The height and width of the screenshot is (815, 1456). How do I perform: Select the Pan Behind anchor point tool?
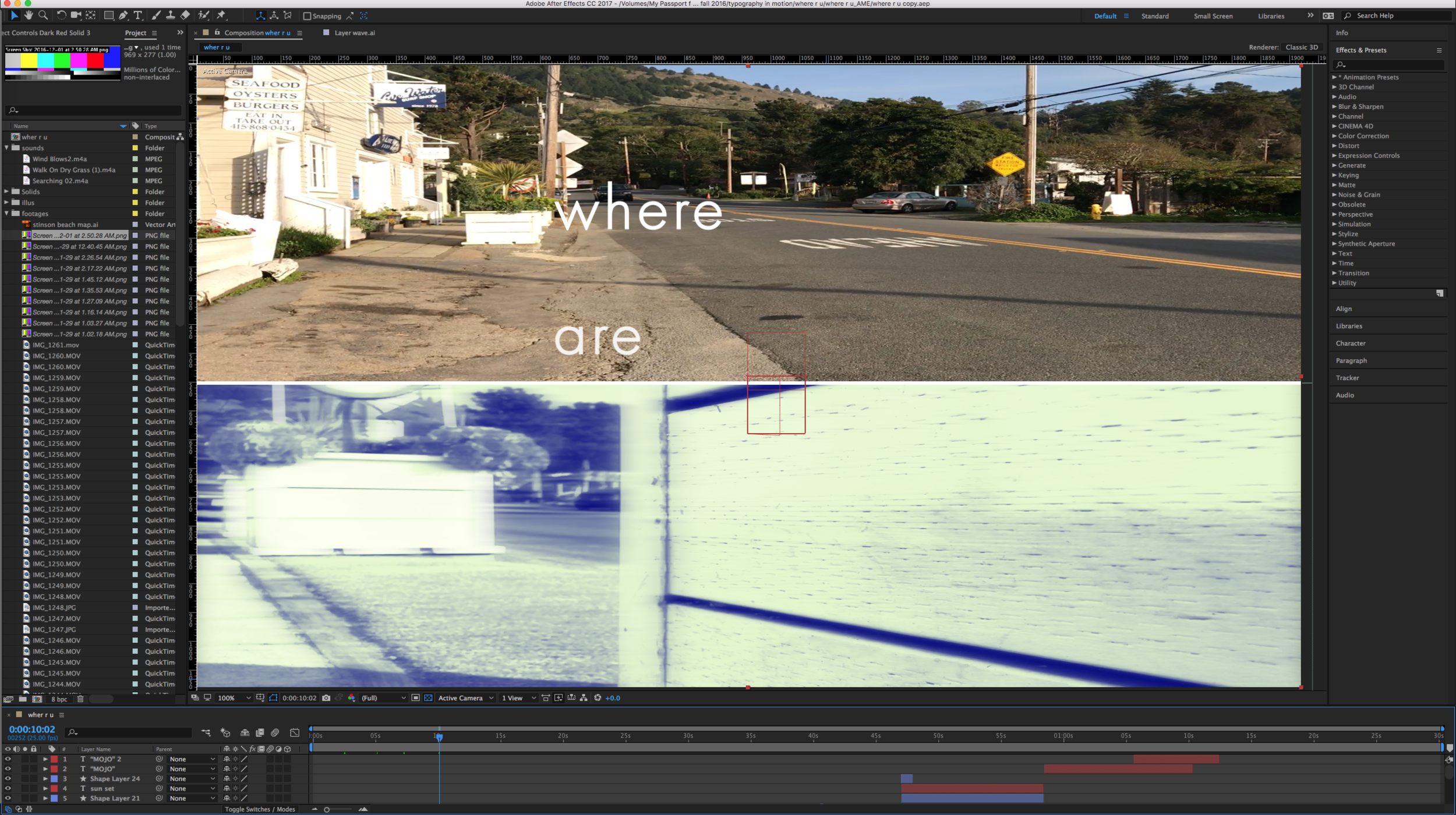click(91, 15)
